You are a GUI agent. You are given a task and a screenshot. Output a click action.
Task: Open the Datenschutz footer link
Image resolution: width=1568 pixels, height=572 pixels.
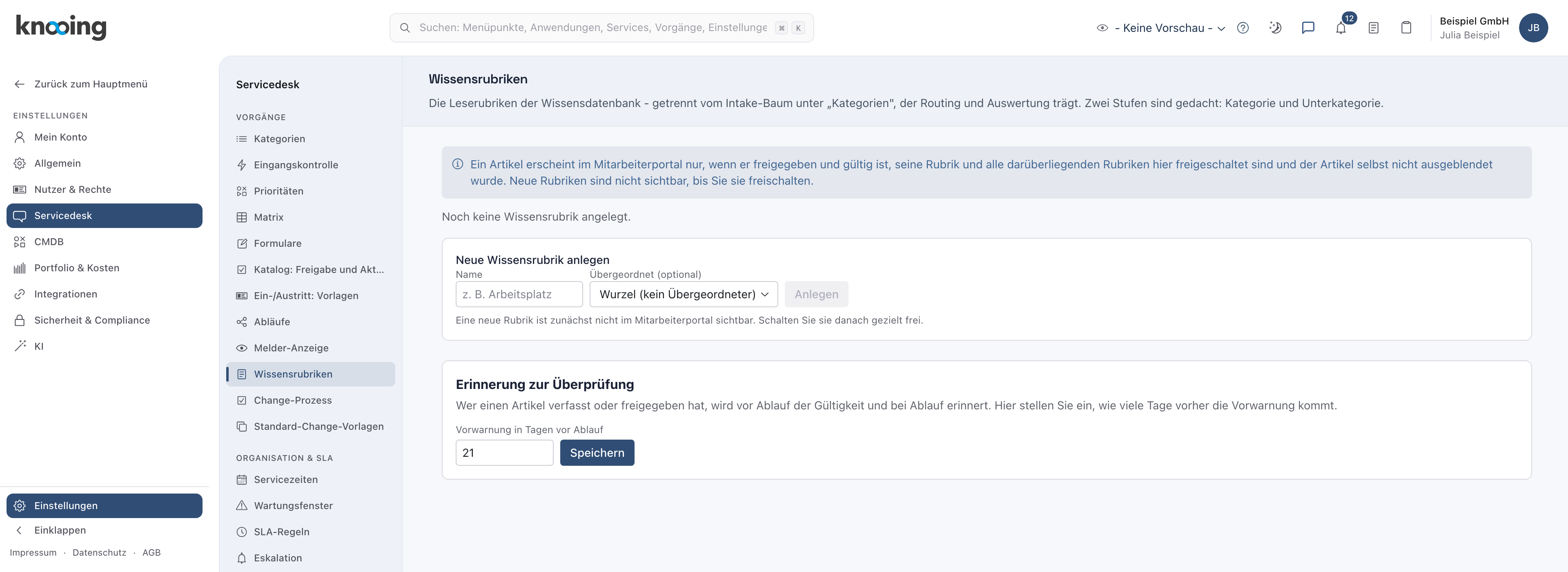(99, 552)
